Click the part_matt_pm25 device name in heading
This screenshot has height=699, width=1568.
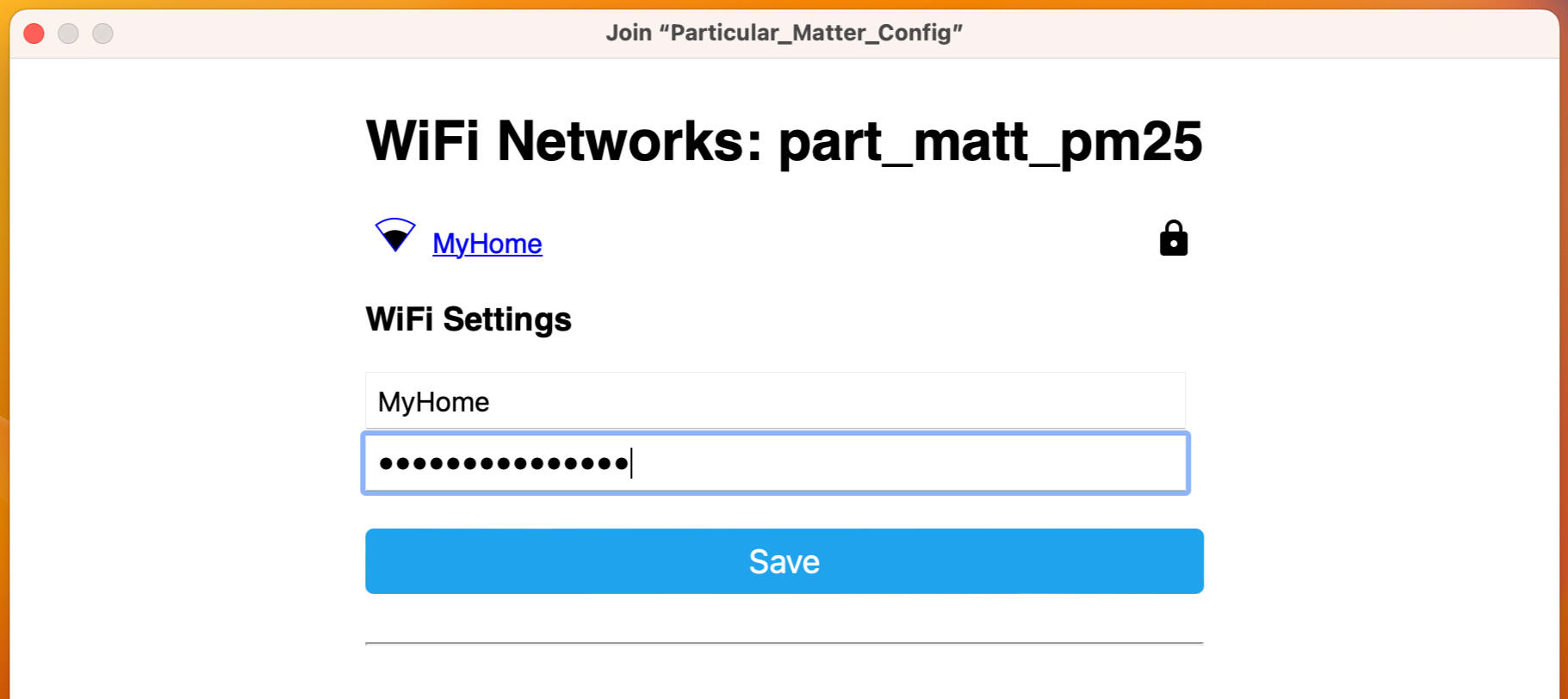tap(990, 141)
